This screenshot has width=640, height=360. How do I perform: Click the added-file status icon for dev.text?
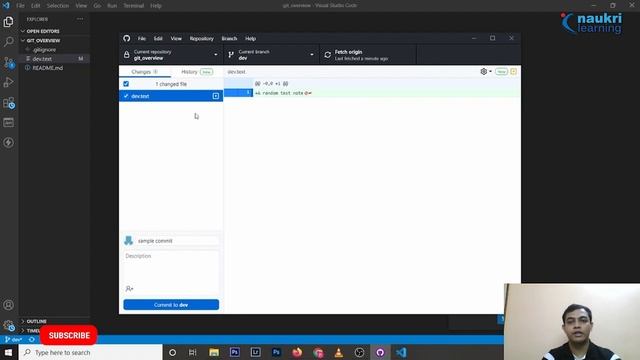[x=216, y=96]
